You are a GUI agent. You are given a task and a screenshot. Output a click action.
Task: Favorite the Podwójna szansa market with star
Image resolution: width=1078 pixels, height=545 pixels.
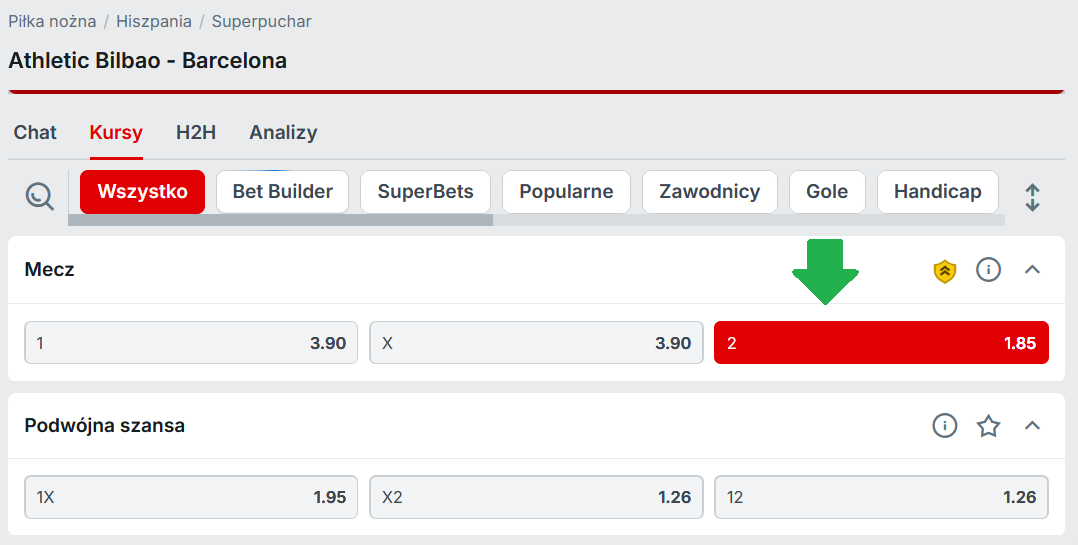(x=988, y=426)
